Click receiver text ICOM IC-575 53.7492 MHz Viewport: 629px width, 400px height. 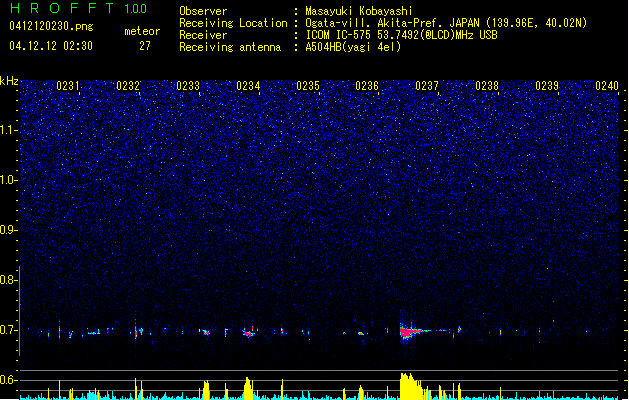(x=402, y=35)
